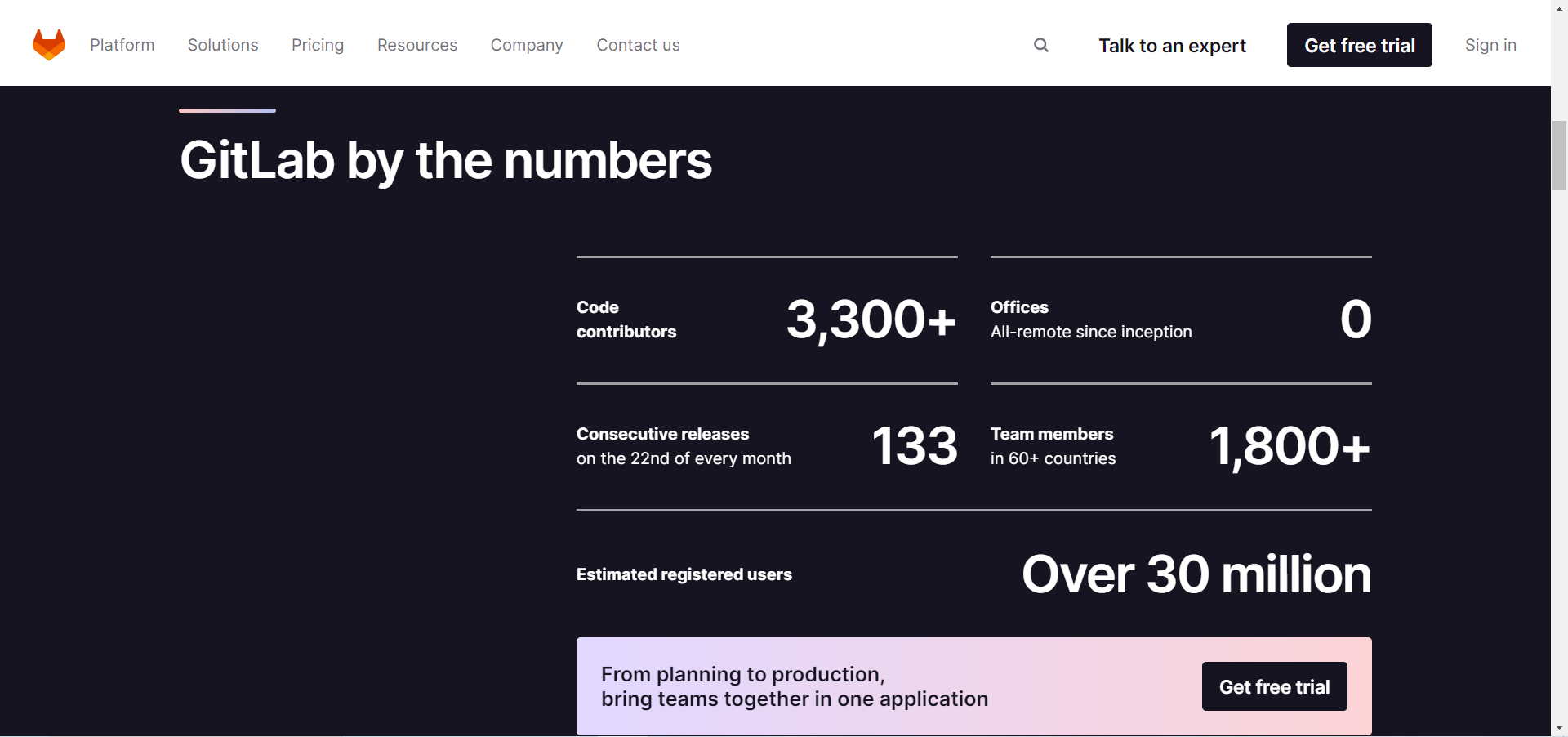Click the Offices 0 figure
Viewport: 1568px width, 737px height.
click(1356, 319)
